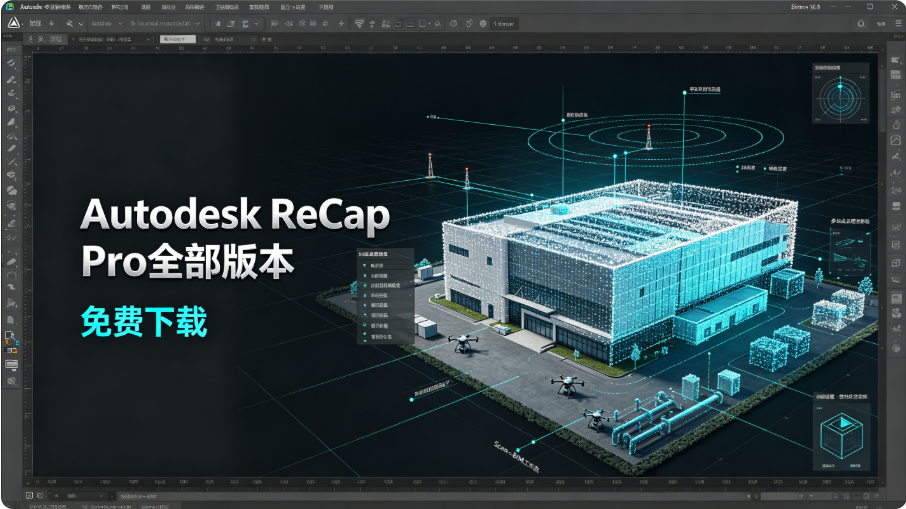Open the line chart overlay panel

point(850,251)
